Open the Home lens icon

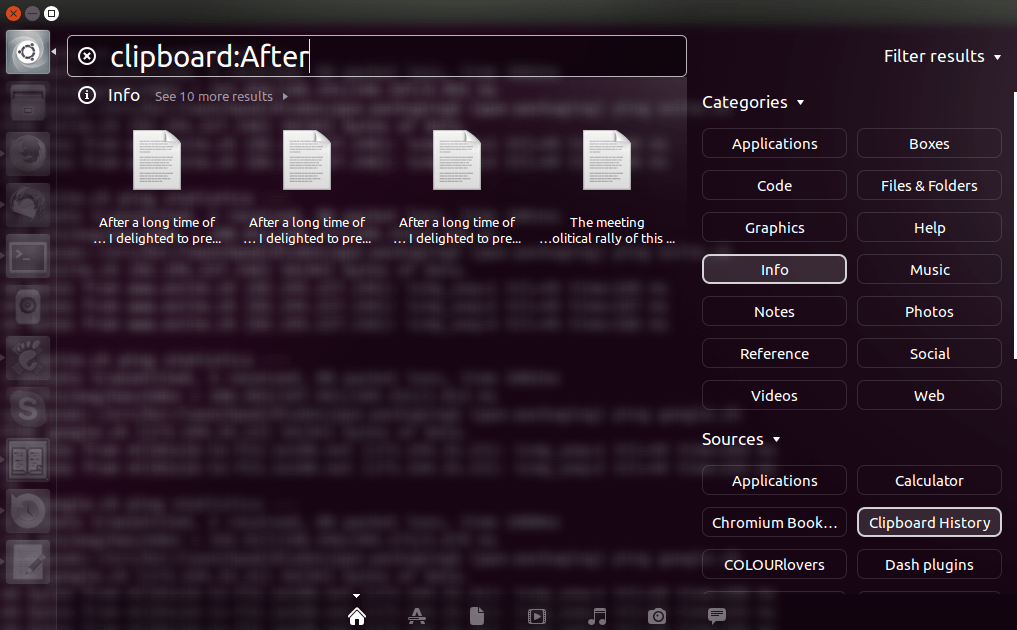[x=357, y=616]
